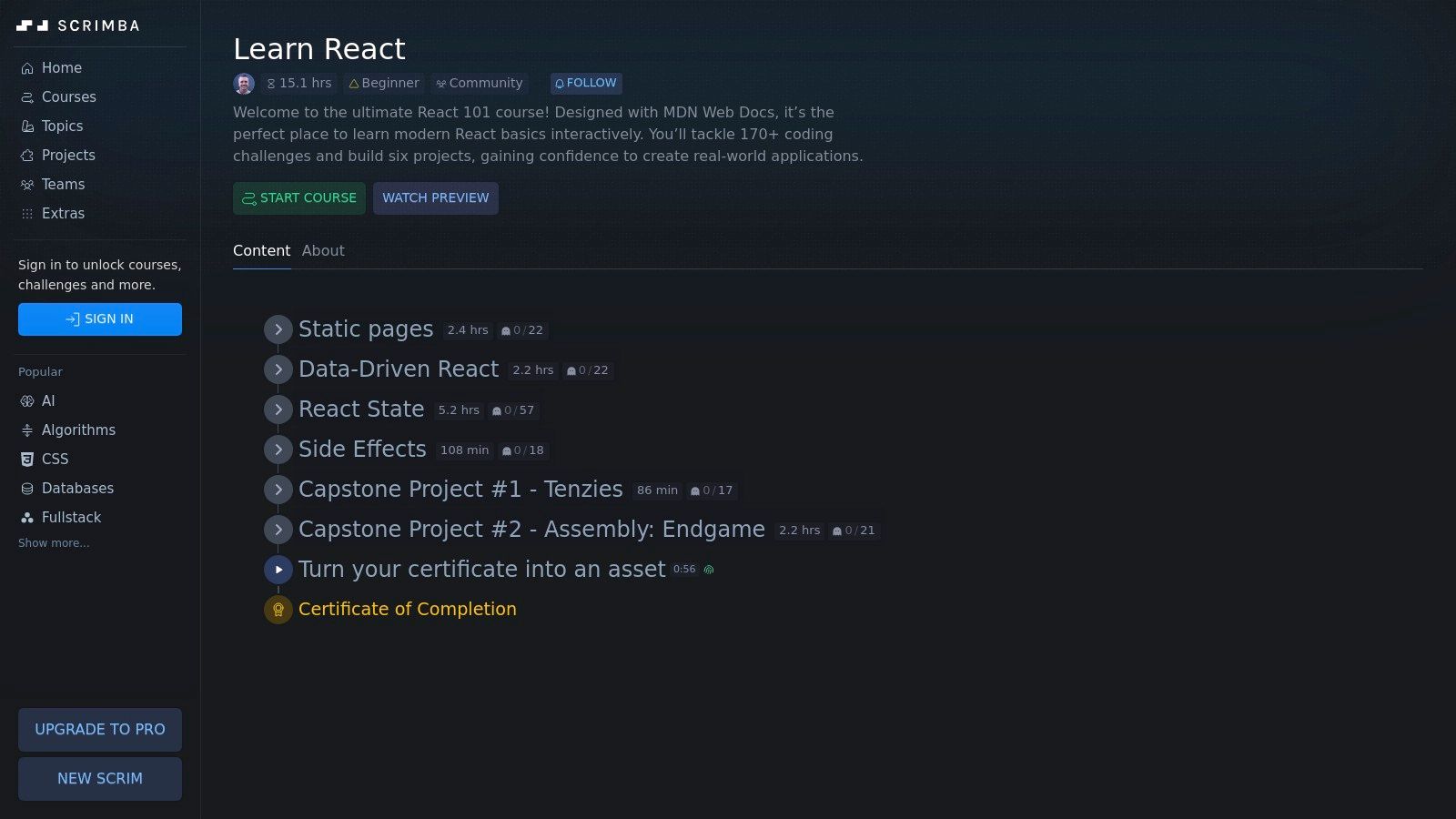Image resolution: width=1456 pixels, height=819 pixels.
Task: Click the WATCH PREVIEW button
Action: pos(436,198)
